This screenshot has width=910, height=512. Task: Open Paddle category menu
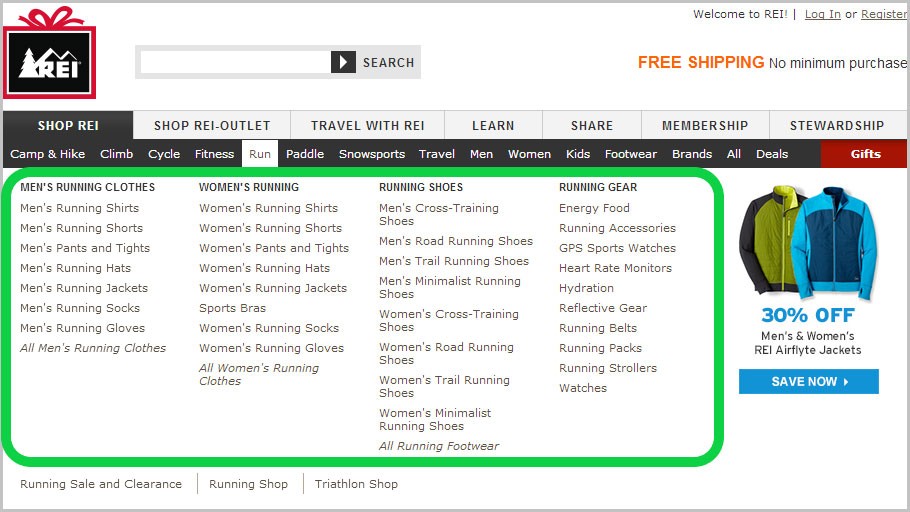(305, 154)
